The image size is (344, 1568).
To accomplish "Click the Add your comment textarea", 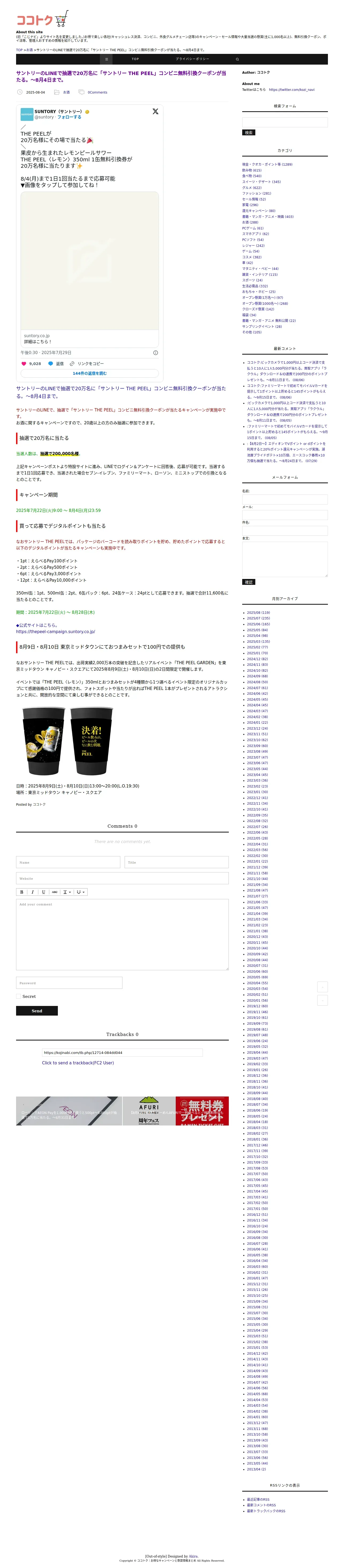I will pyautogui.click(x=122, y=934).
